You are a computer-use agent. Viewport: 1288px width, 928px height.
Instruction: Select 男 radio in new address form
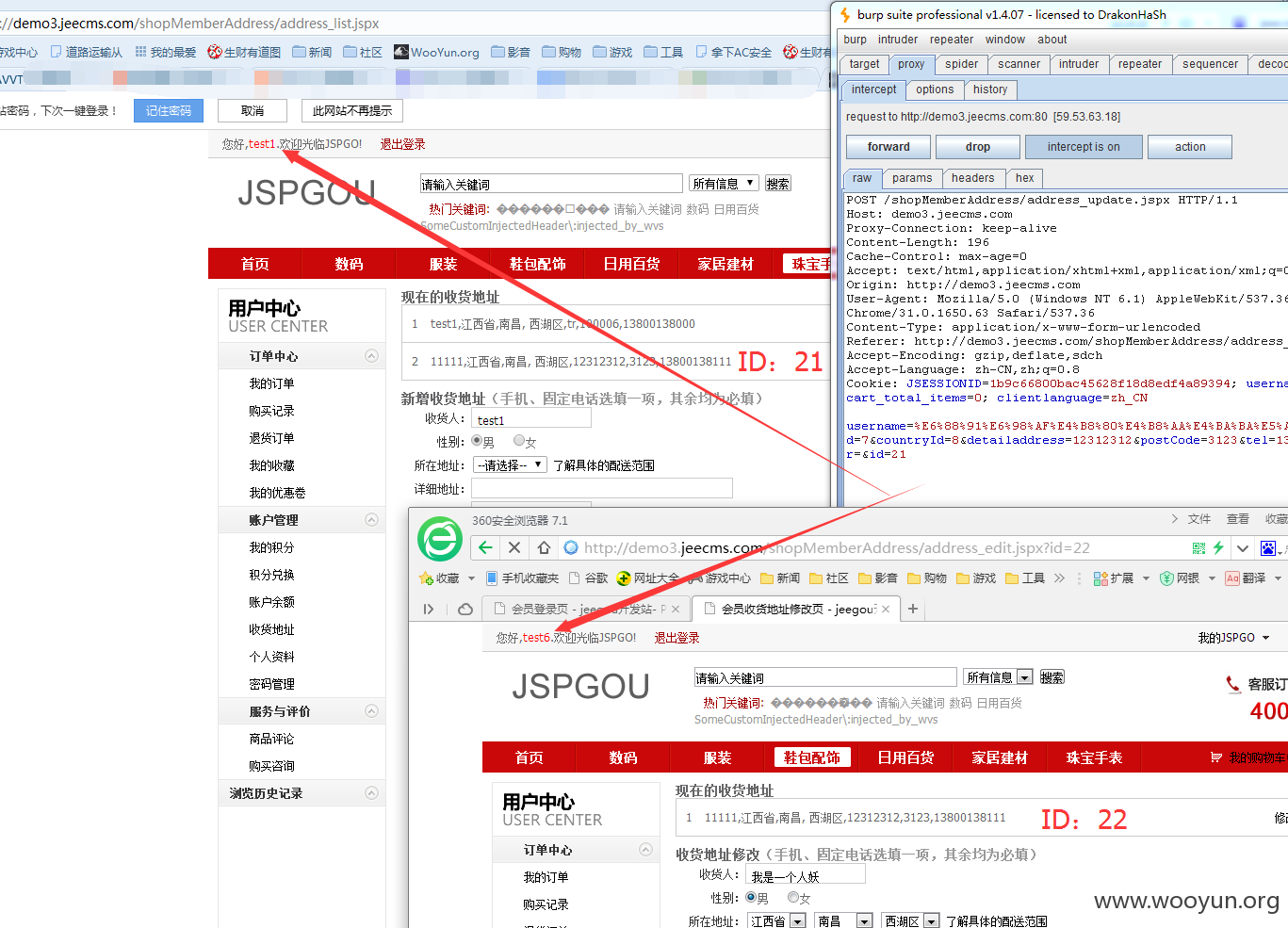(477, 441)
